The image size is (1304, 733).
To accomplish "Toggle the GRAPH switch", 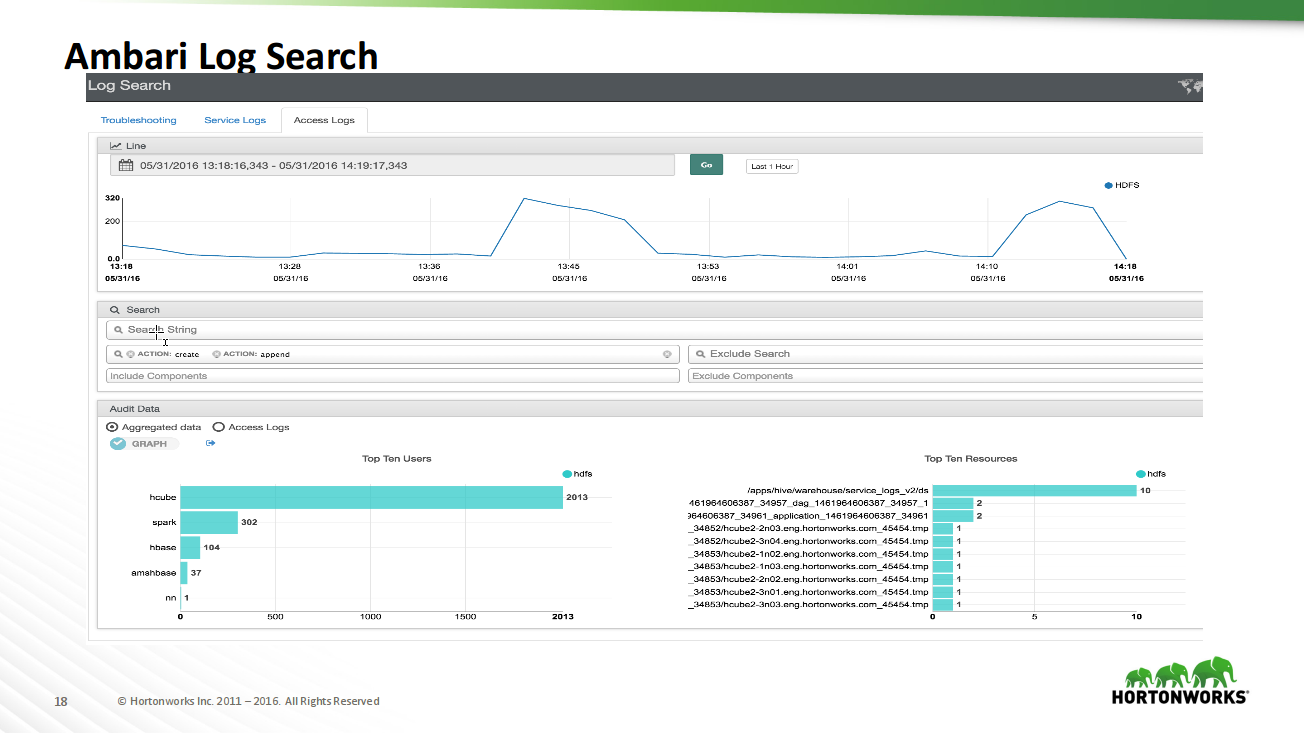I will coord(144,443).
